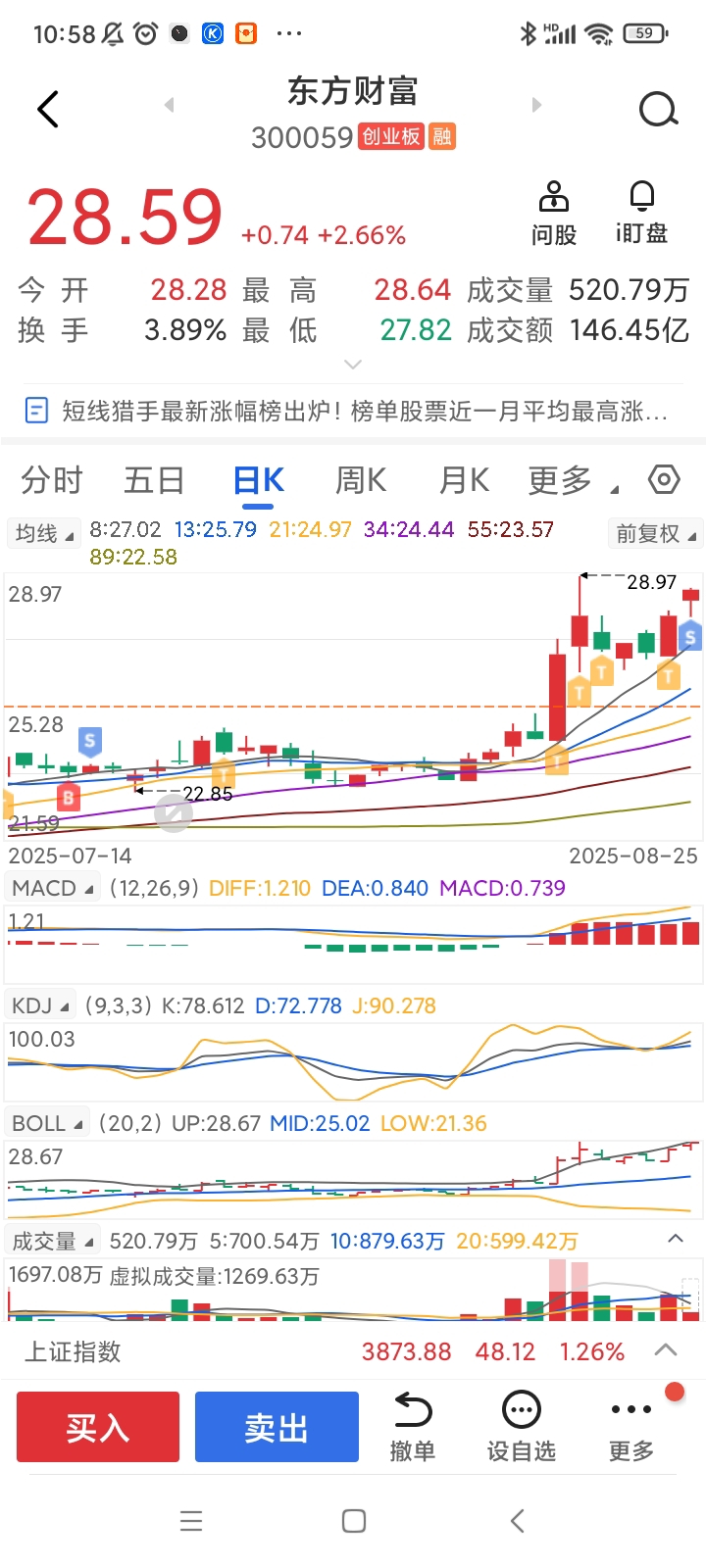Switch to next stock with right triangle
This screenshot has height=1568, width=706.
[536, 105]
